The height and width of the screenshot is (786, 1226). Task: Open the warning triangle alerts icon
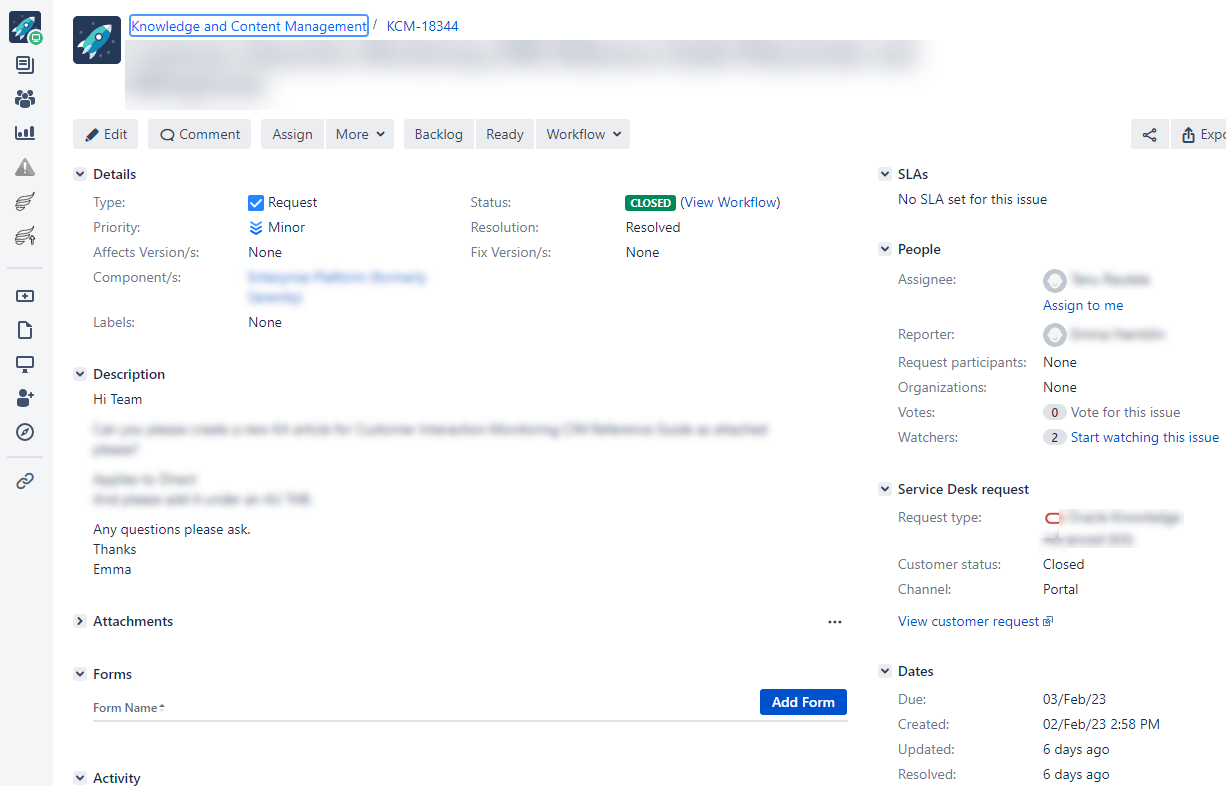click(25, 167)
